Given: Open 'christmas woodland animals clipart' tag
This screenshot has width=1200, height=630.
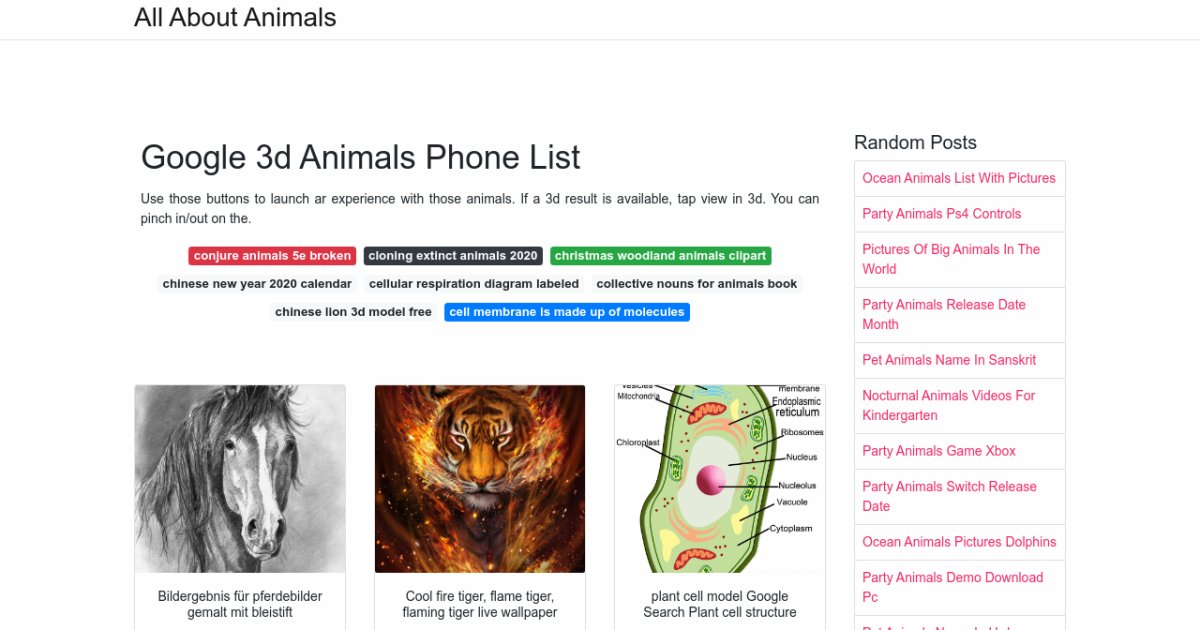Looking at the screenshot, I should tap(661, 256).
